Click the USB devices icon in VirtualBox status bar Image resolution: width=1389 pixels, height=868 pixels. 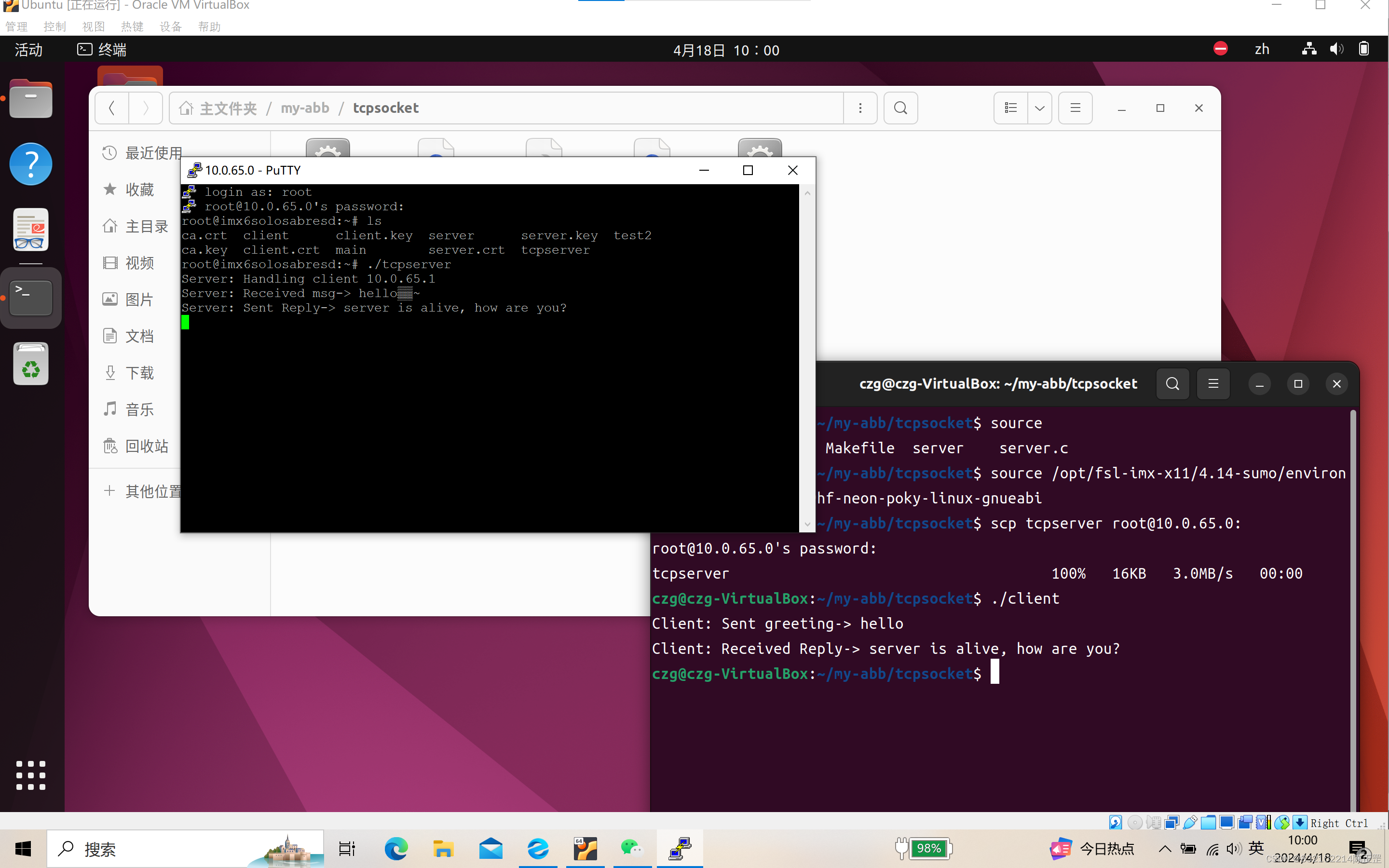pyautogui.click(x=1190, y=823)
